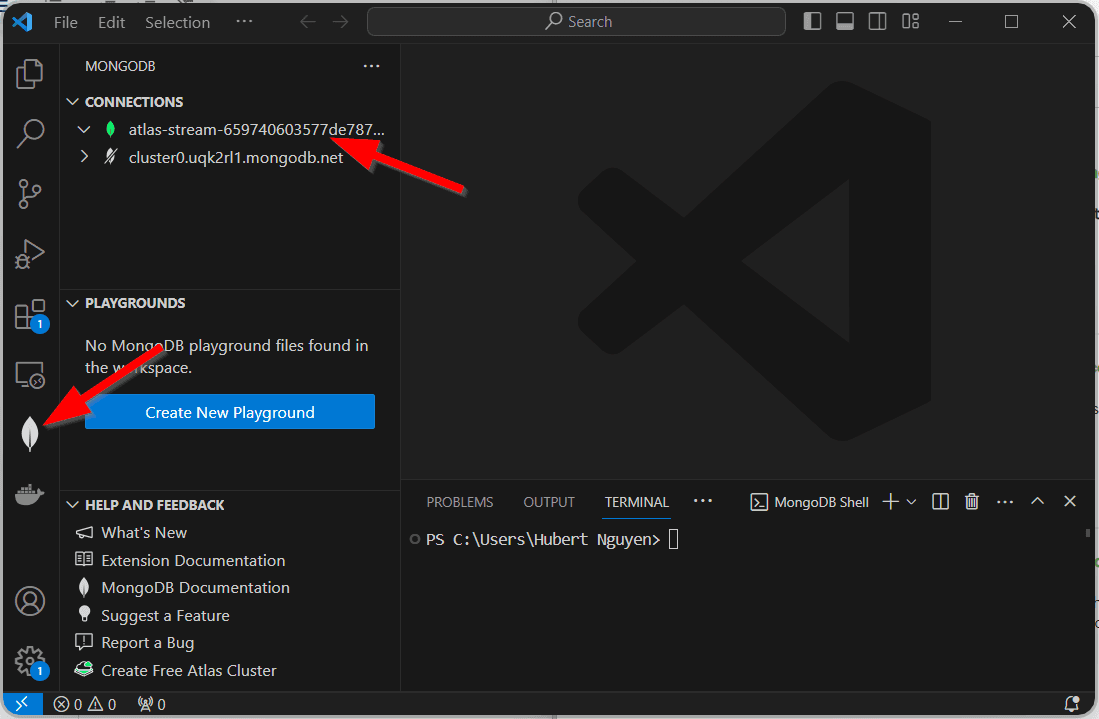Toggle the primary side bar layout button
This screenshot has width=1099, height=719.
[x=812, y=21]
